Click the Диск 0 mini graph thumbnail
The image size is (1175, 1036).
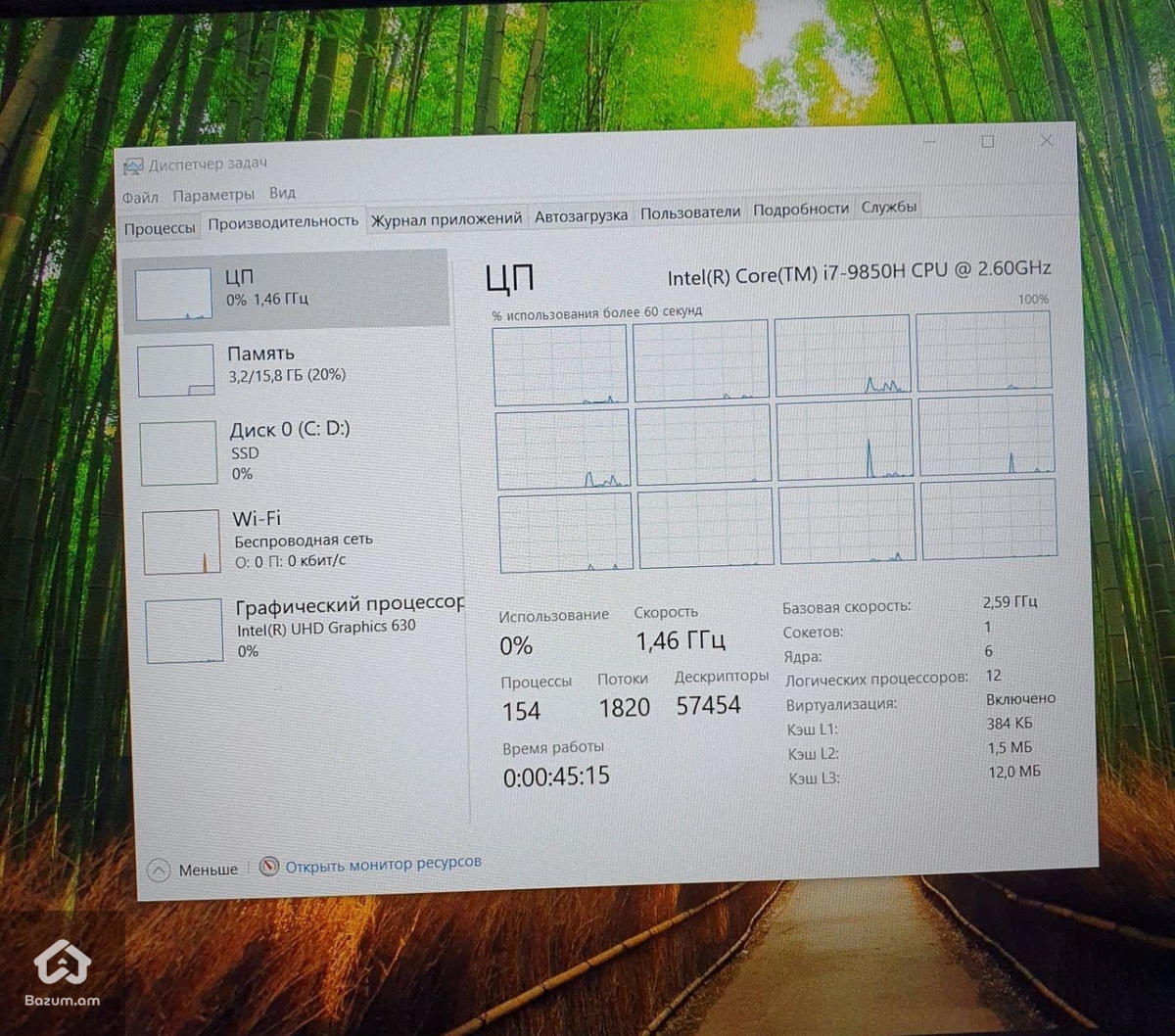pos(178,453)
